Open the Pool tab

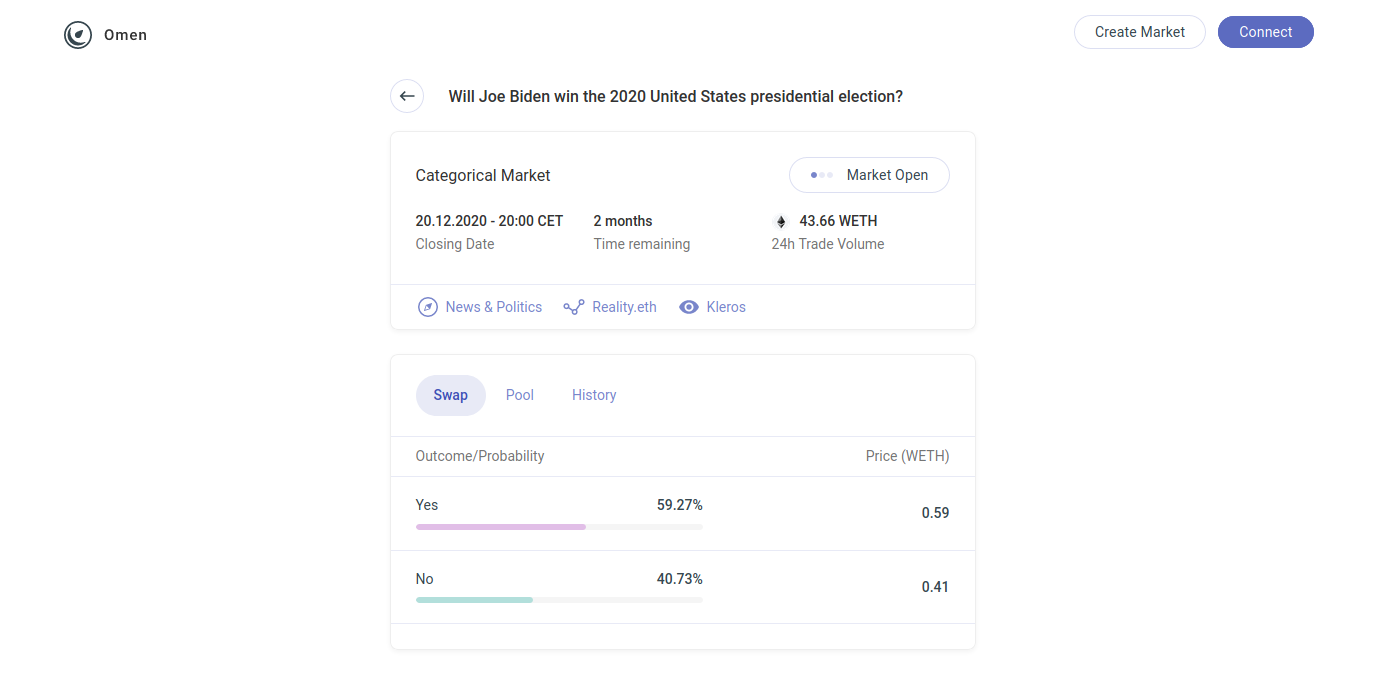pyautogui.click(x=520, y=395)
